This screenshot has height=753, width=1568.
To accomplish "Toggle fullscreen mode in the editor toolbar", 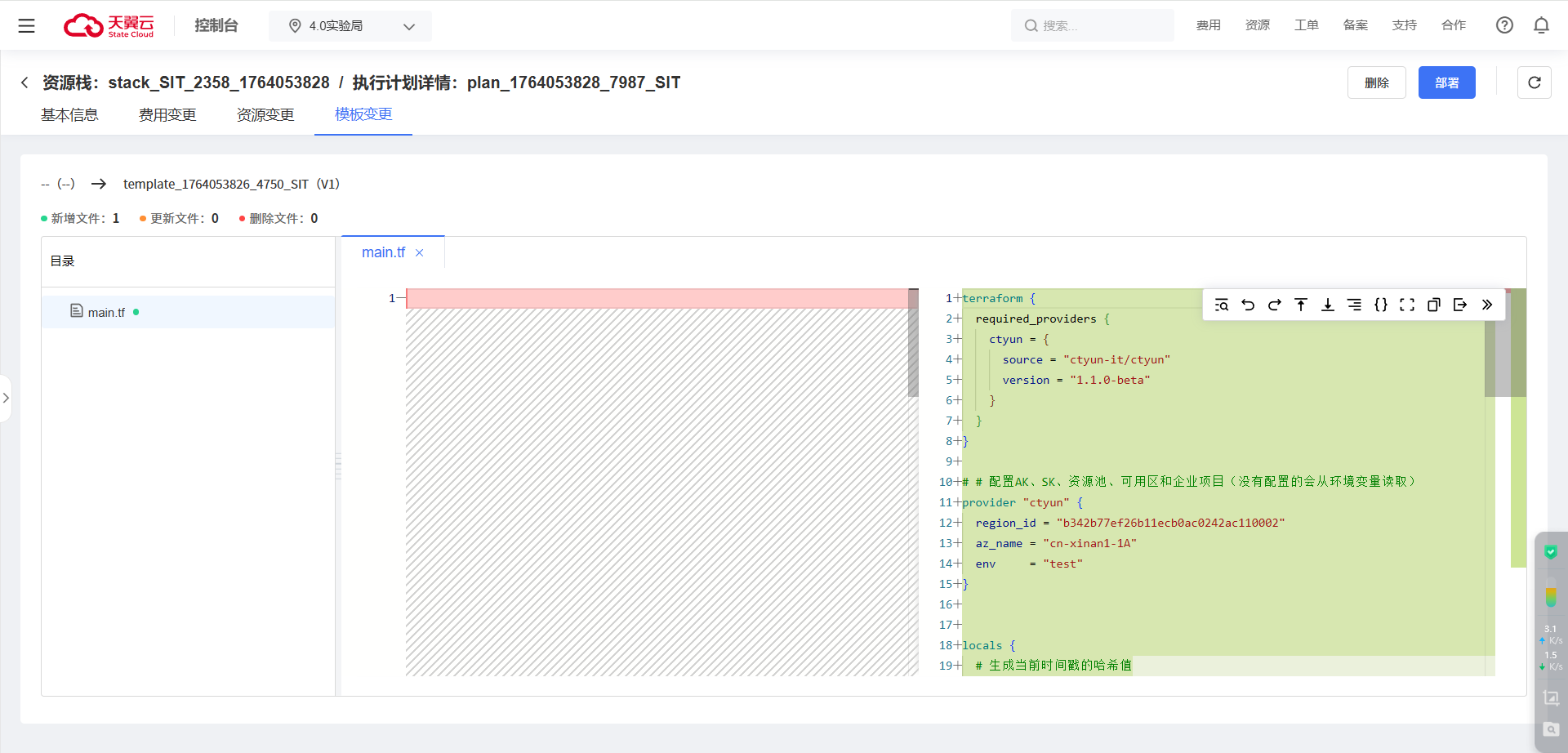I will click(1407, 305).
